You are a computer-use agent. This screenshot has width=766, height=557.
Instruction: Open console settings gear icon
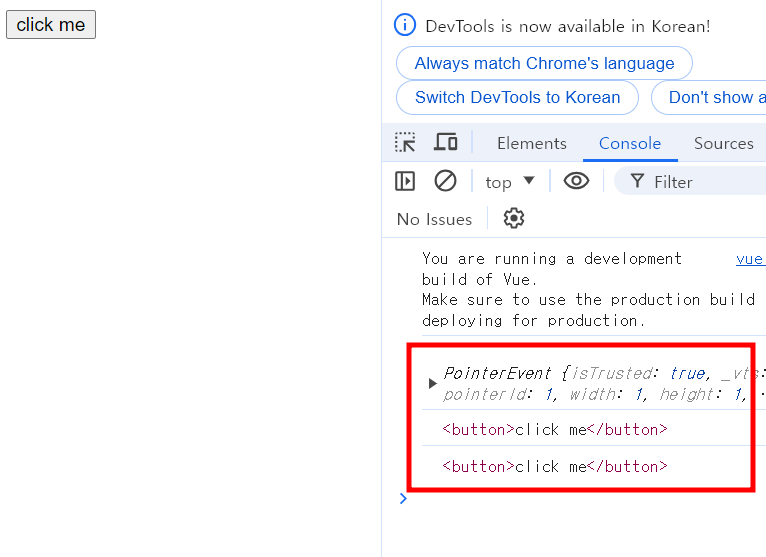[513, 218]
